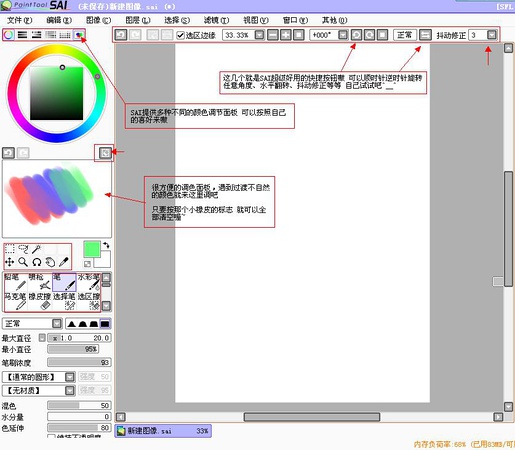The height and width of the screenshot is (450, 515).
Task: Rotate the canvas clockwise
Action: coord(369,35)
